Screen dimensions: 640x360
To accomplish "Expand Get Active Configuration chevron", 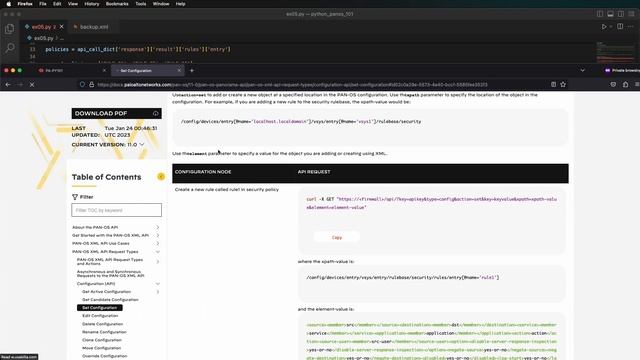I will (x=158, y=292).
